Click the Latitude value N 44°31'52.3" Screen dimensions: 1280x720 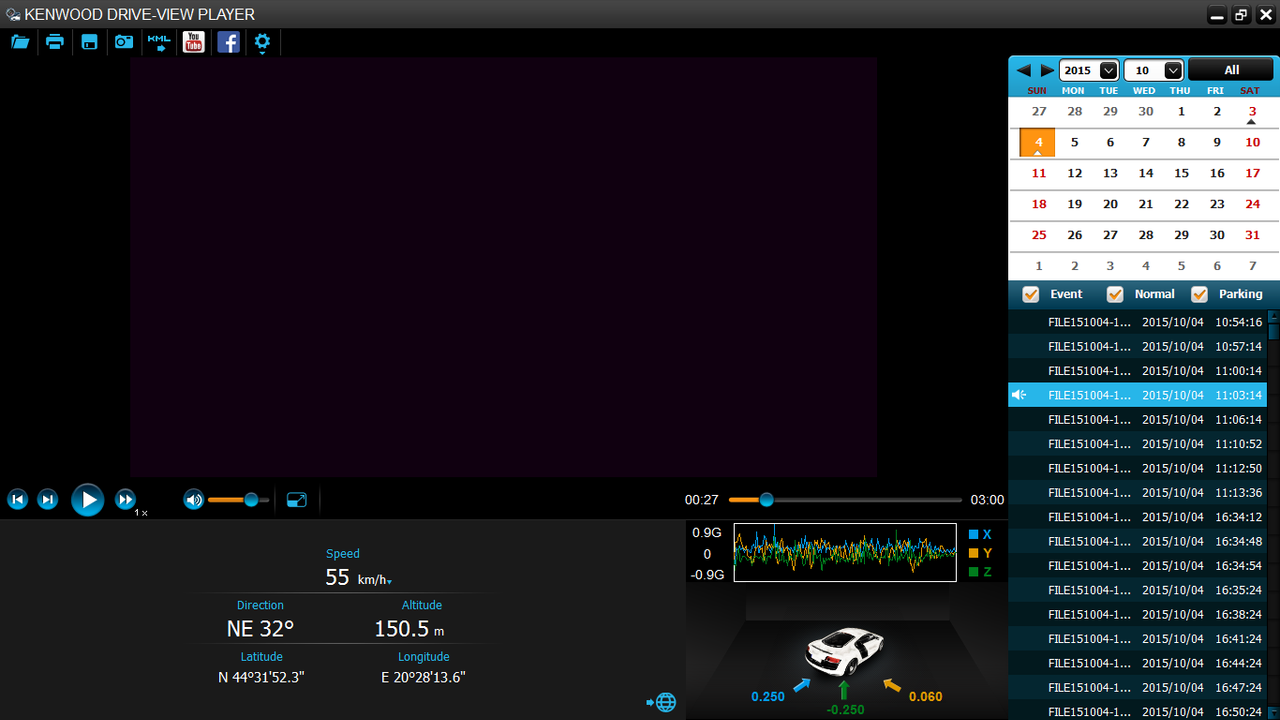[x=261, y=677]
